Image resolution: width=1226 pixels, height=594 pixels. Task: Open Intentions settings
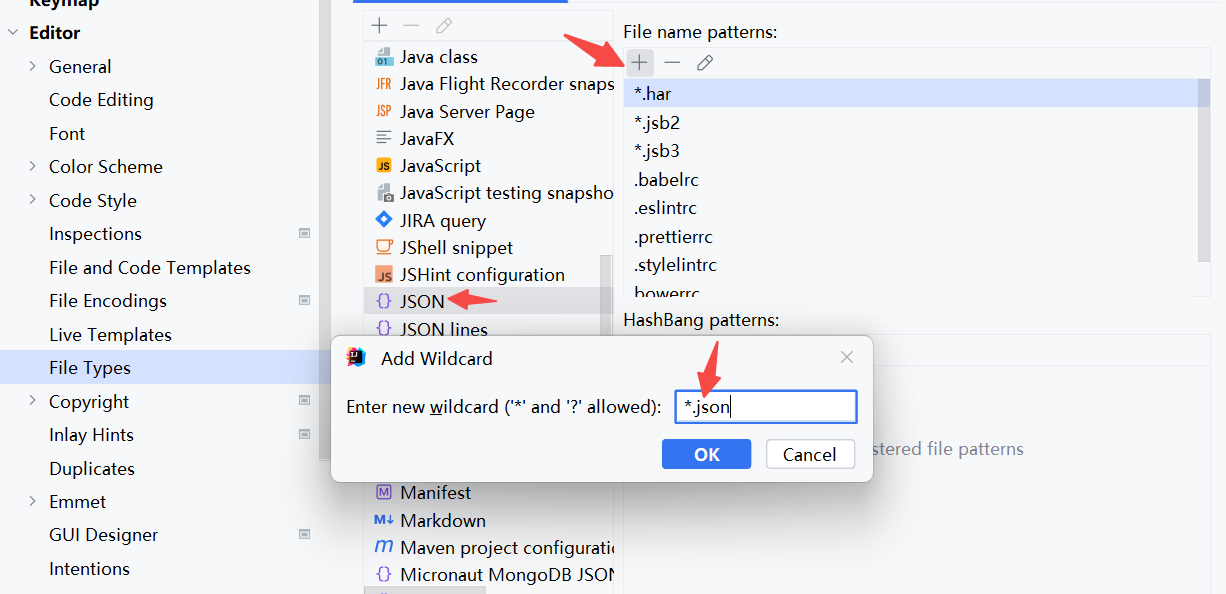coord(89,569)
